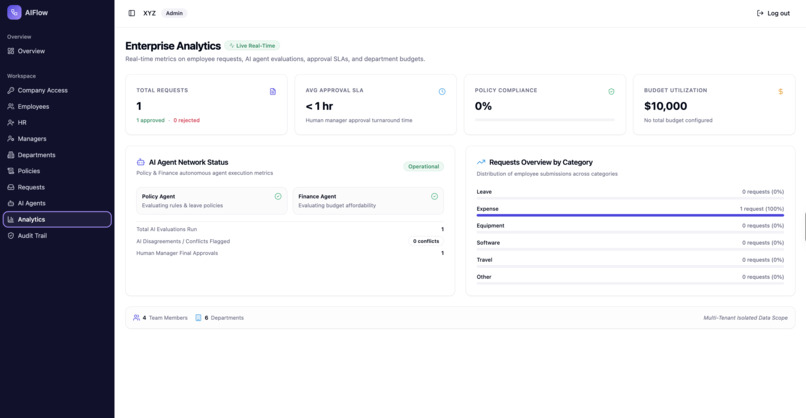Click the Team Members people icon

coord(136,318)
